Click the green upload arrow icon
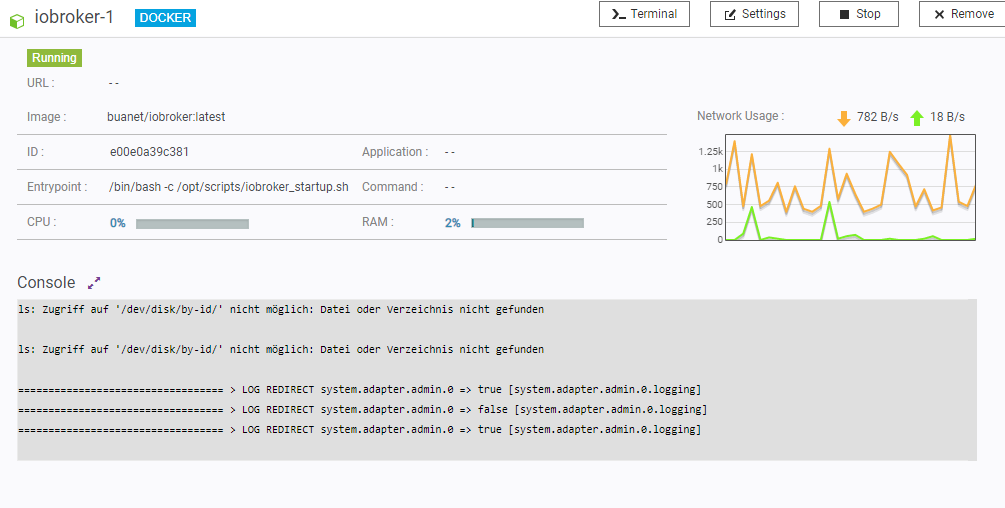1005x508 pixels. pyautogui.click(x=917, y=117)
